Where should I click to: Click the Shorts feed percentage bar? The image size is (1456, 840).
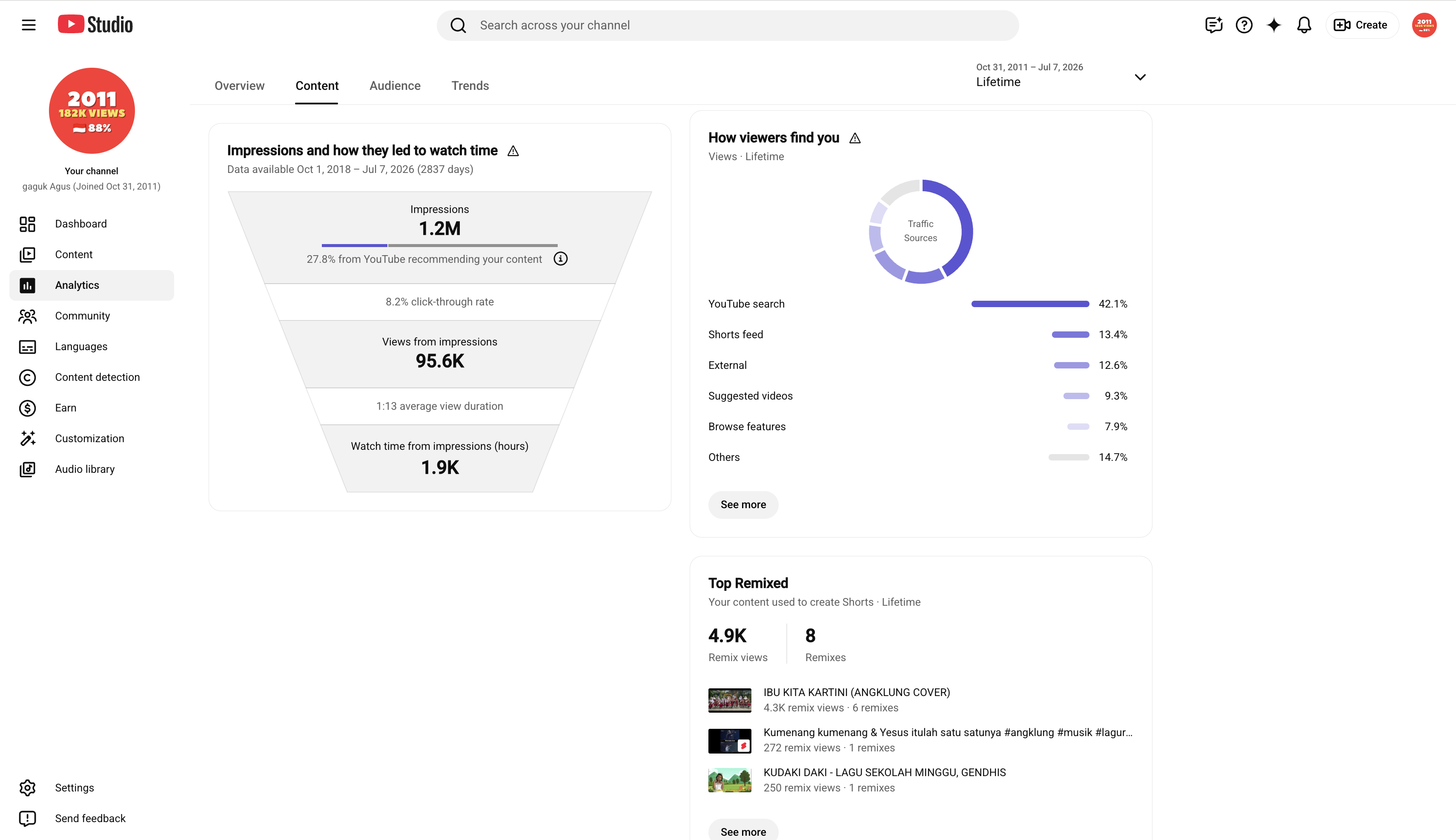tap(1070, 335)
